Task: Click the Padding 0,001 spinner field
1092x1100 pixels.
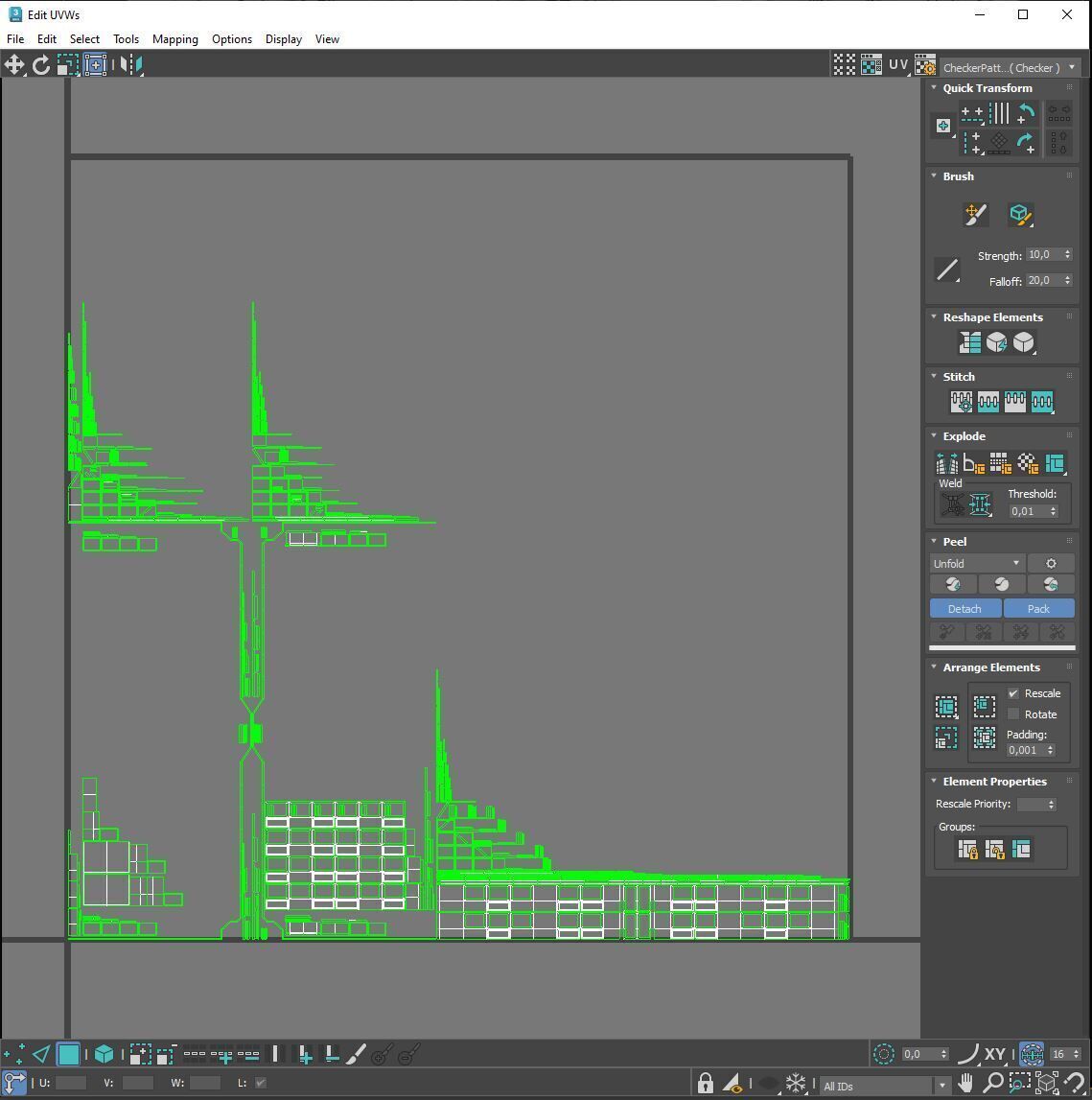Action: click(x=1031, y=750)
